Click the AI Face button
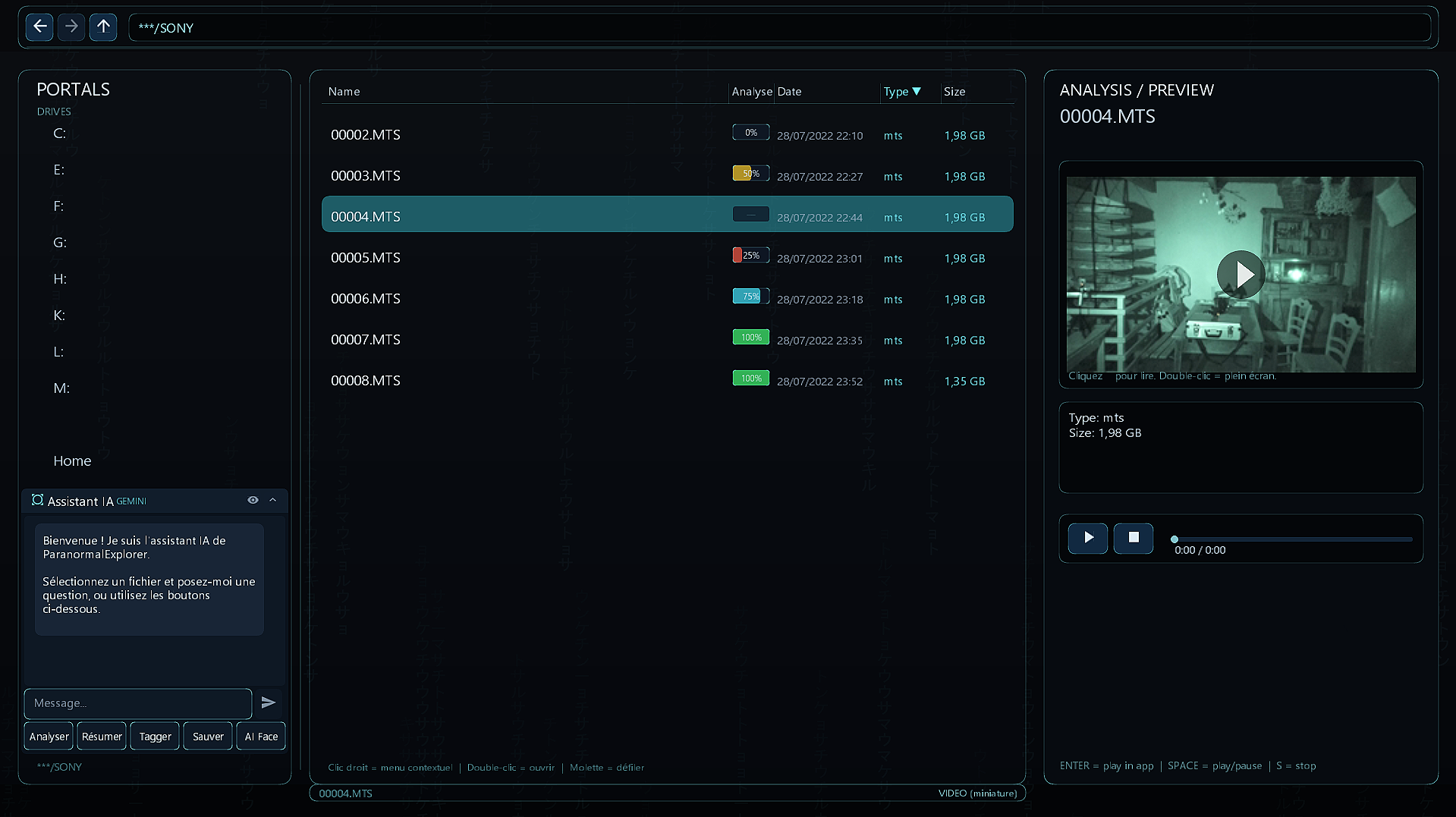The image size is (1456, 817). (261, 737)
